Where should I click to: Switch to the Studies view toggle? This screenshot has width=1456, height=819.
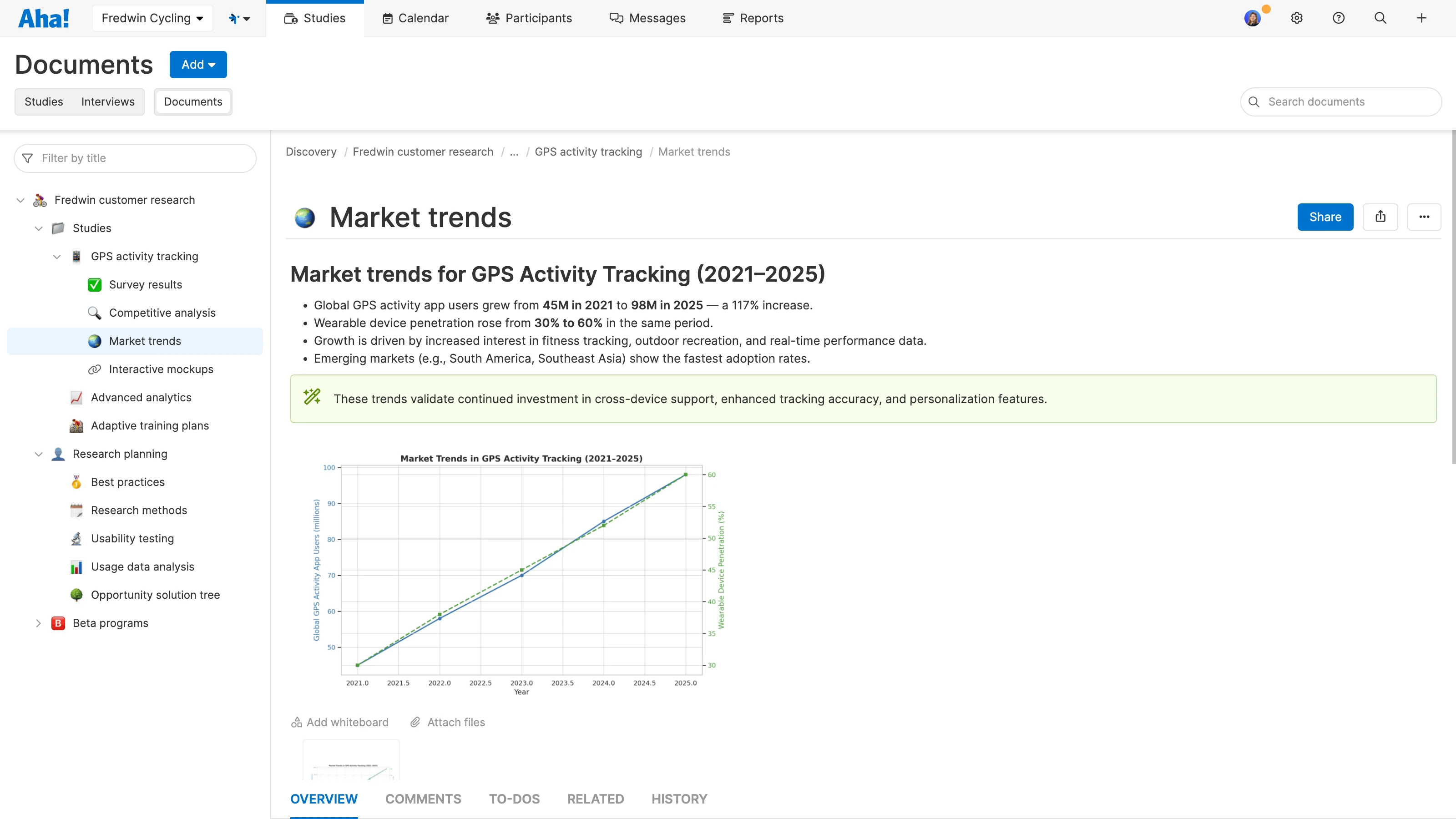coord(44,102)
